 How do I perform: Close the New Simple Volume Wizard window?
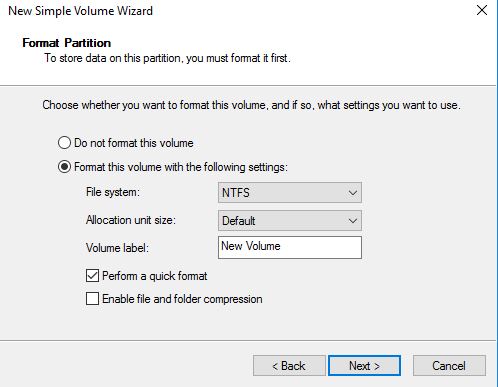point(482,10)
